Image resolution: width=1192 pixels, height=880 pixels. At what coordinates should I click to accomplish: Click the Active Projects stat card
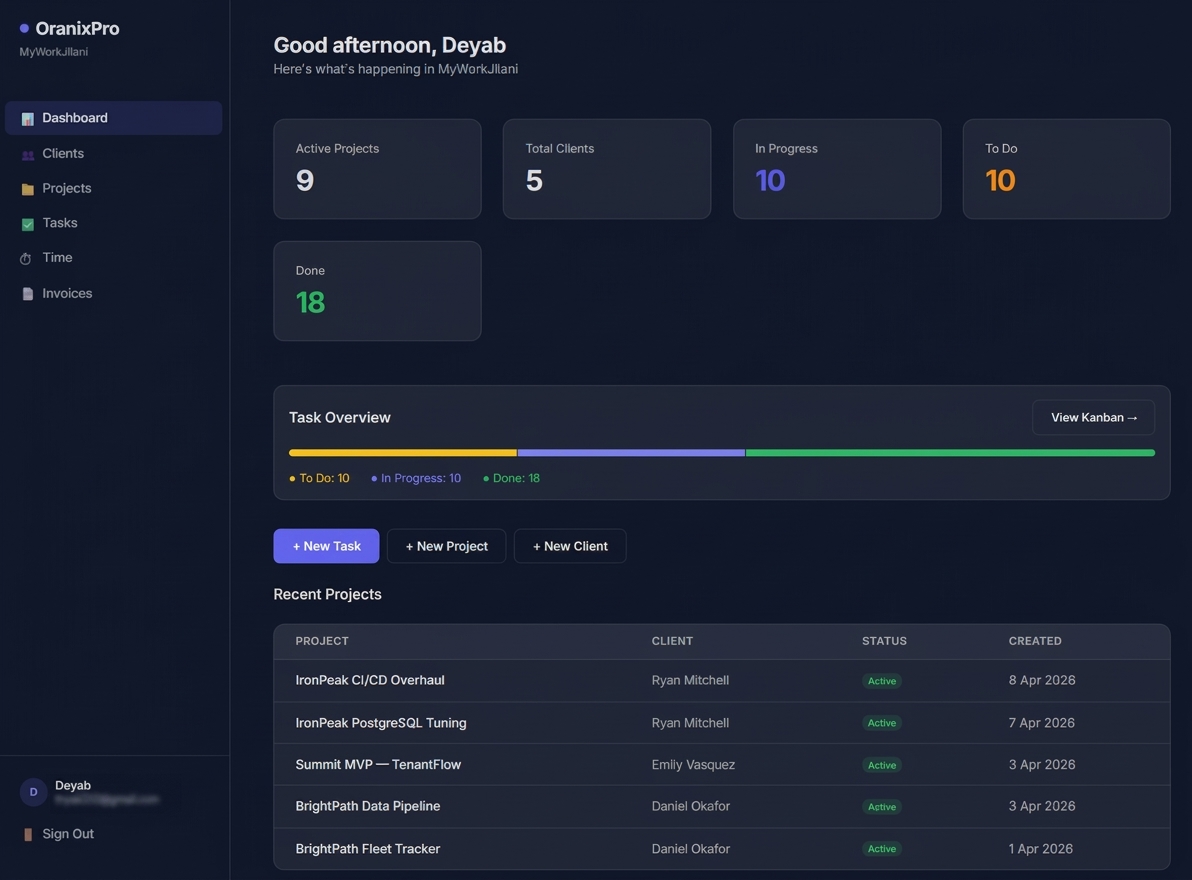tap(377, 168)
